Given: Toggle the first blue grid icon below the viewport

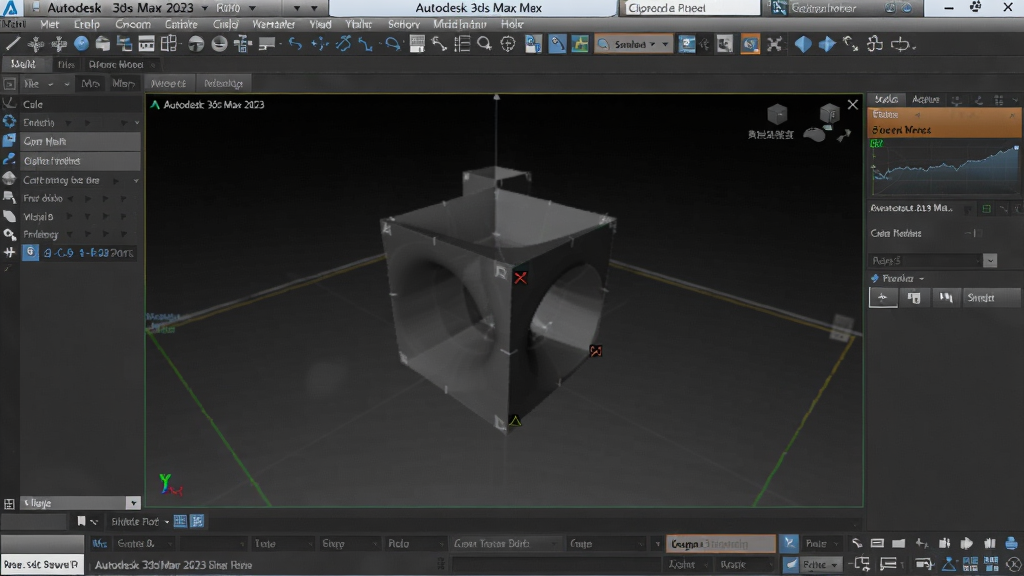Looking at the screenshot, I should click(x=180, y=521).
